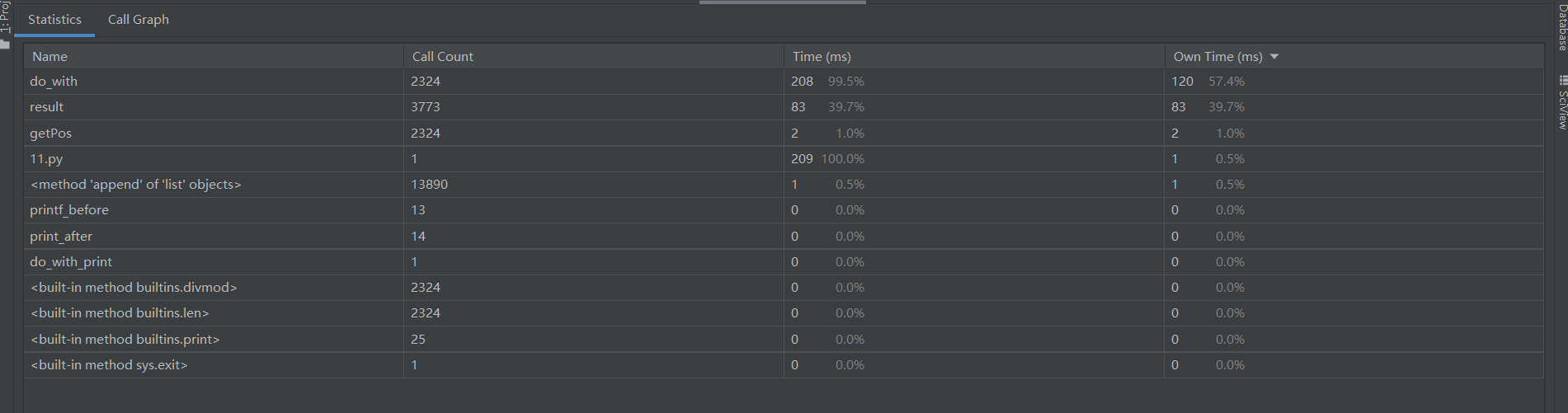Toggle sort arrow on Own Time column
This screenshot has height=413, width=1568.
1274,57
